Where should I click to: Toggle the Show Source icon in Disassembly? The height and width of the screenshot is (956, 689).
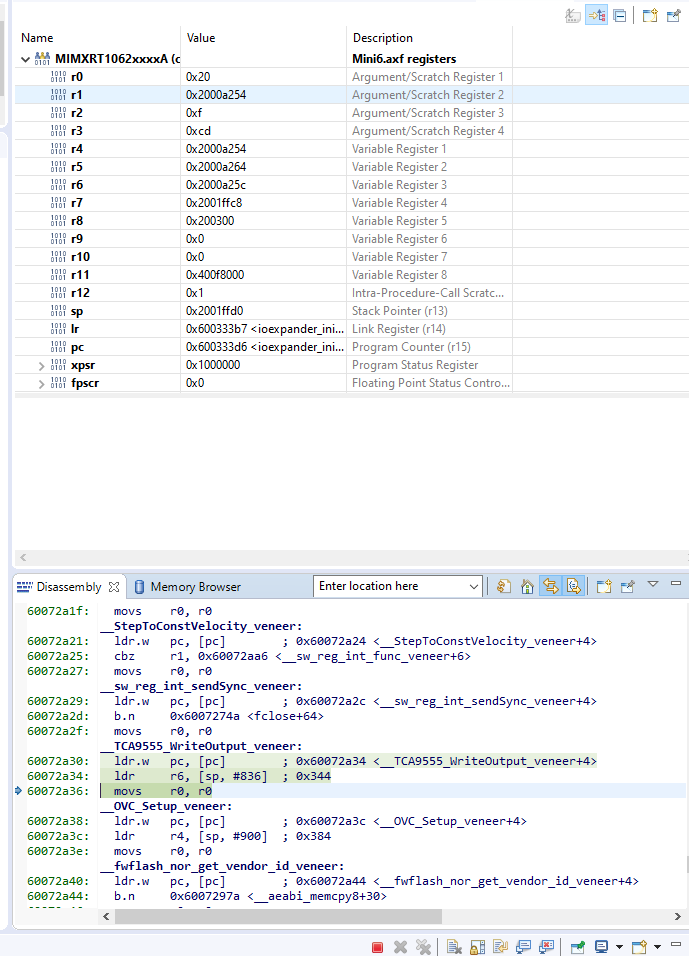tap(574, 587)
